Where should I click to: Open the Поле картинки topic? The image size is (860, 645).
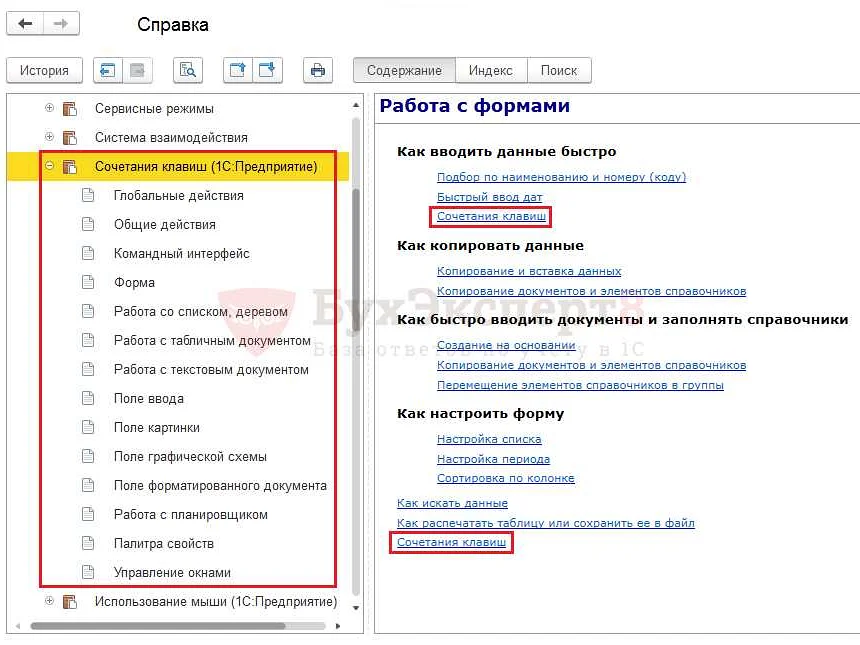(x=157, y=428)
